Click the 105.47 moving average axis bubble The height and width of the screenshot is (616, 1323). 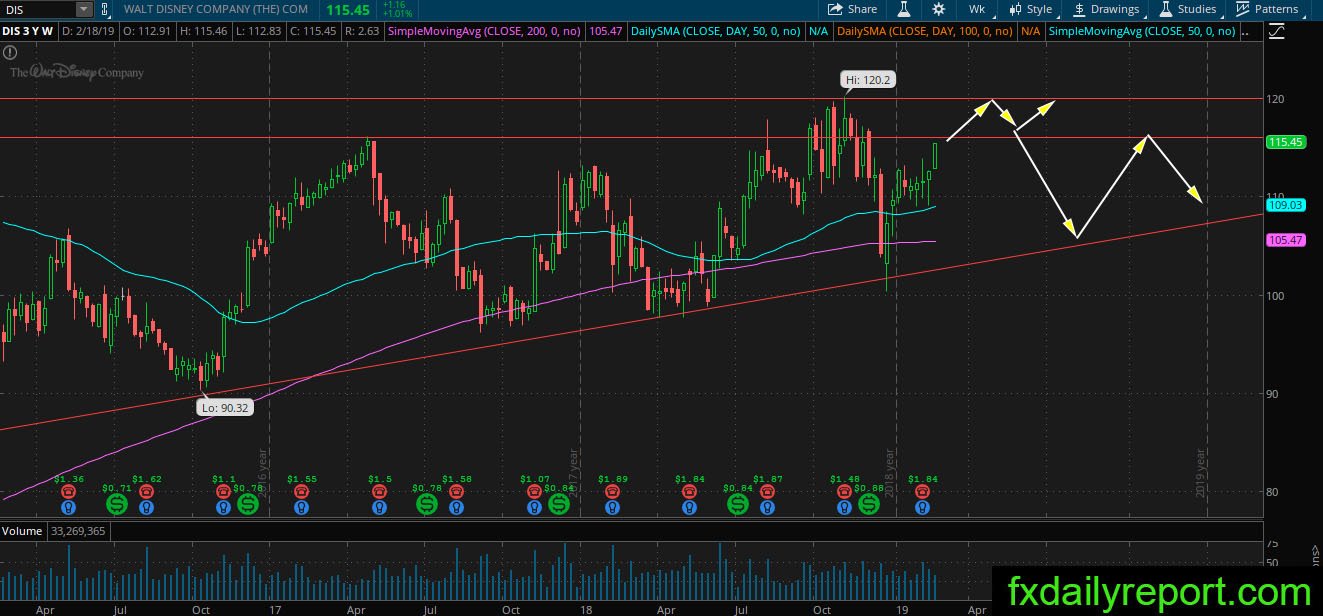[x=1286, y=240]
